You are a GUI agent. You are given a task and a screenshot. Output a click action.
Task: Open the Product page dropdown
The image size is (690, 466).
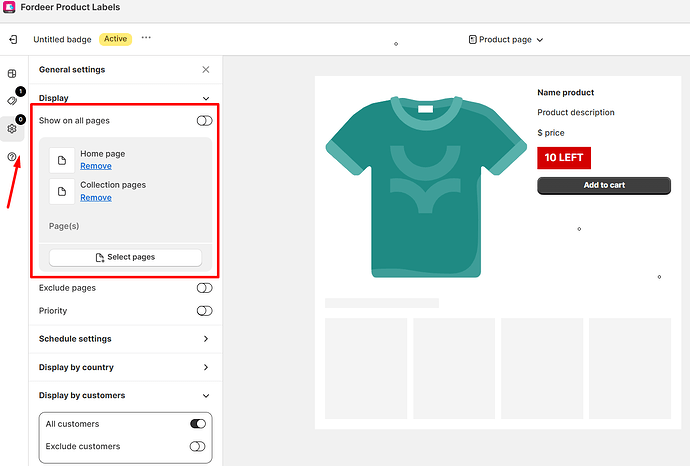pyautogui.click(x=506, y=40)
